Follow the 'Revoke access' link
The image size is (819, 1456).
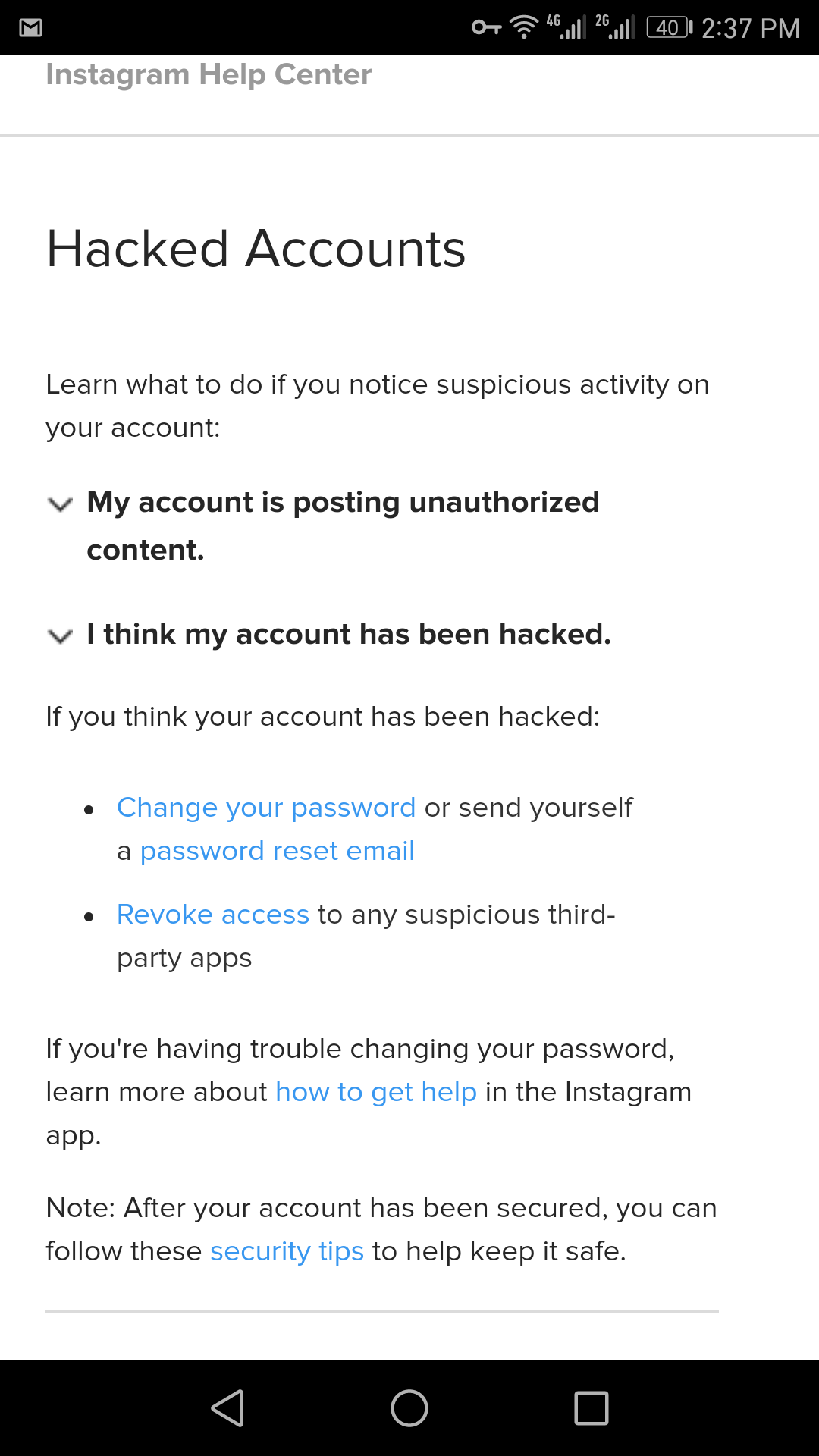(213, 915)
